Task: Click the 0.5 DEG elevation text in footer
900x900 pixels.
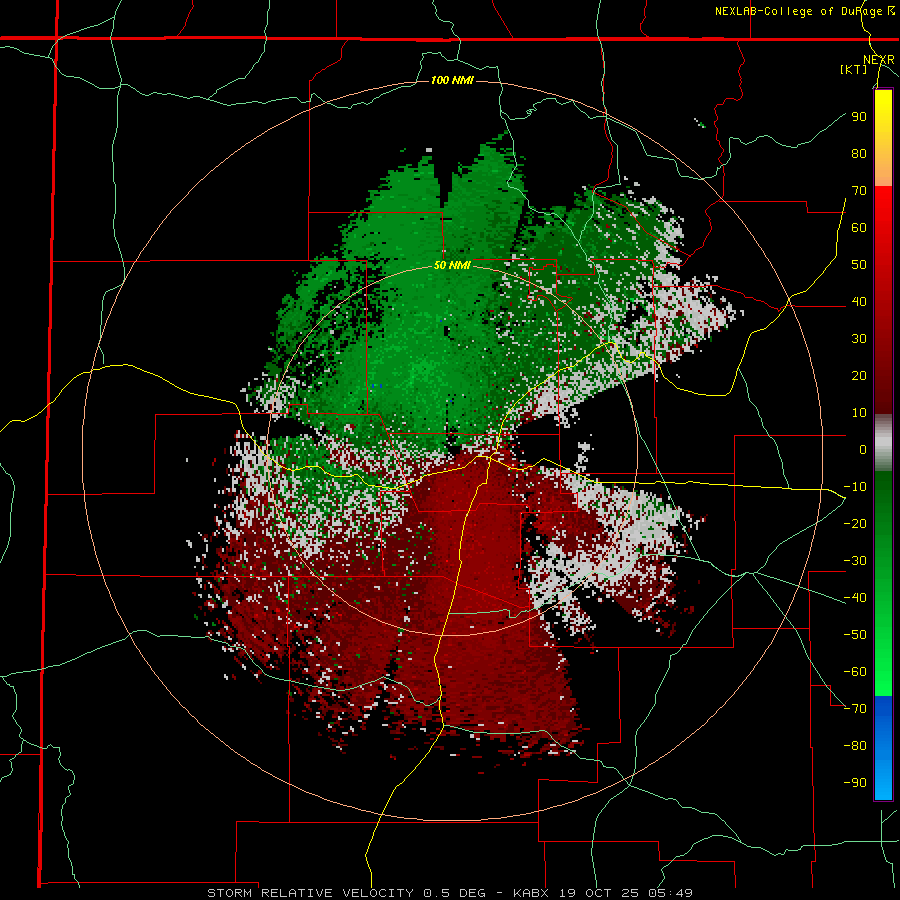Action: pyautogui.click(x=455, y=893)
